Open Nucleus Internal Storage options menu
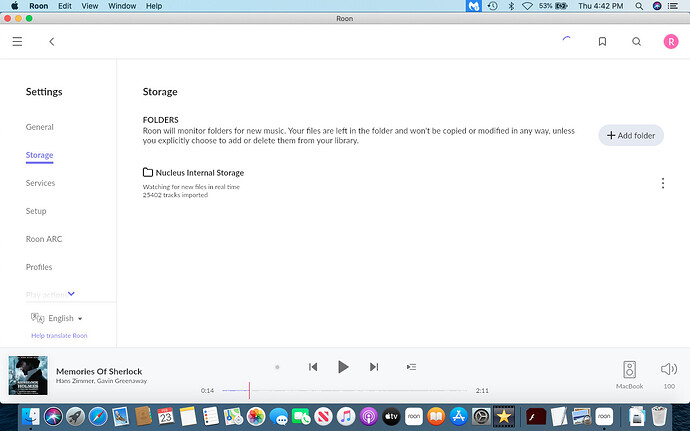Screen dimensions: 690x431 (x=663, y=183)
